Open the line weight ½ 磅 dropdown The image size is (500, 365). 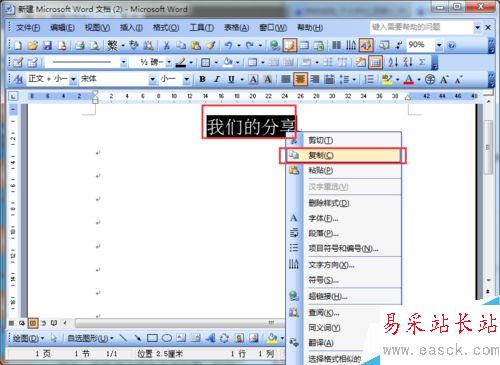point(169,62)
